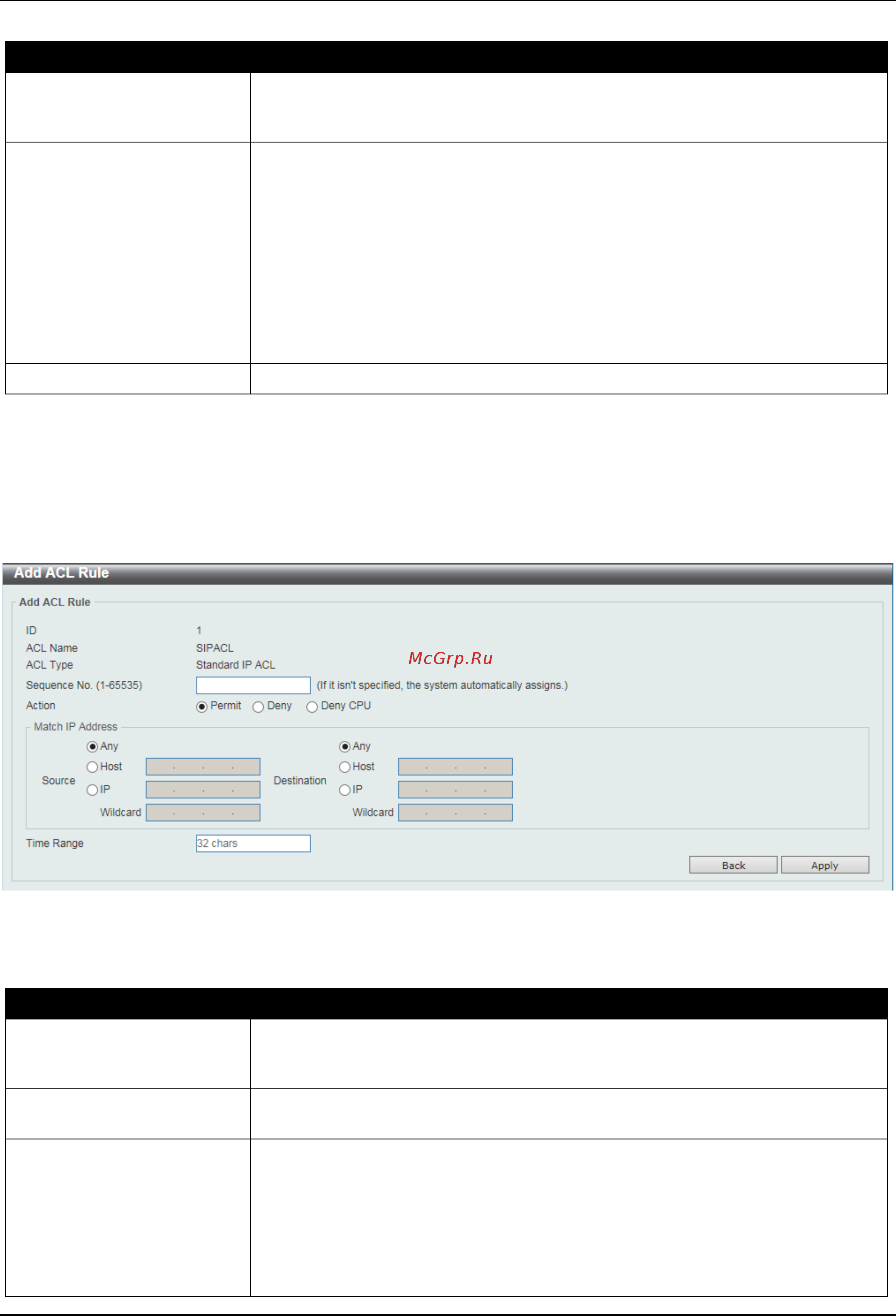The height and width of the screenshot is (1316, 896).
Task: Click the Apply button
Action: point(825,865)
